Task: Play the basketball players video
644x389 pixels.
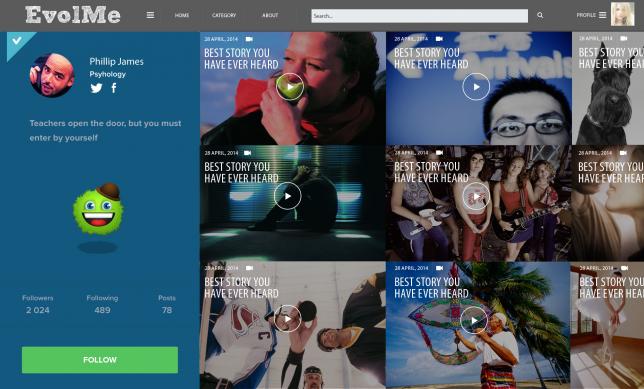Action: coord(288,319)
